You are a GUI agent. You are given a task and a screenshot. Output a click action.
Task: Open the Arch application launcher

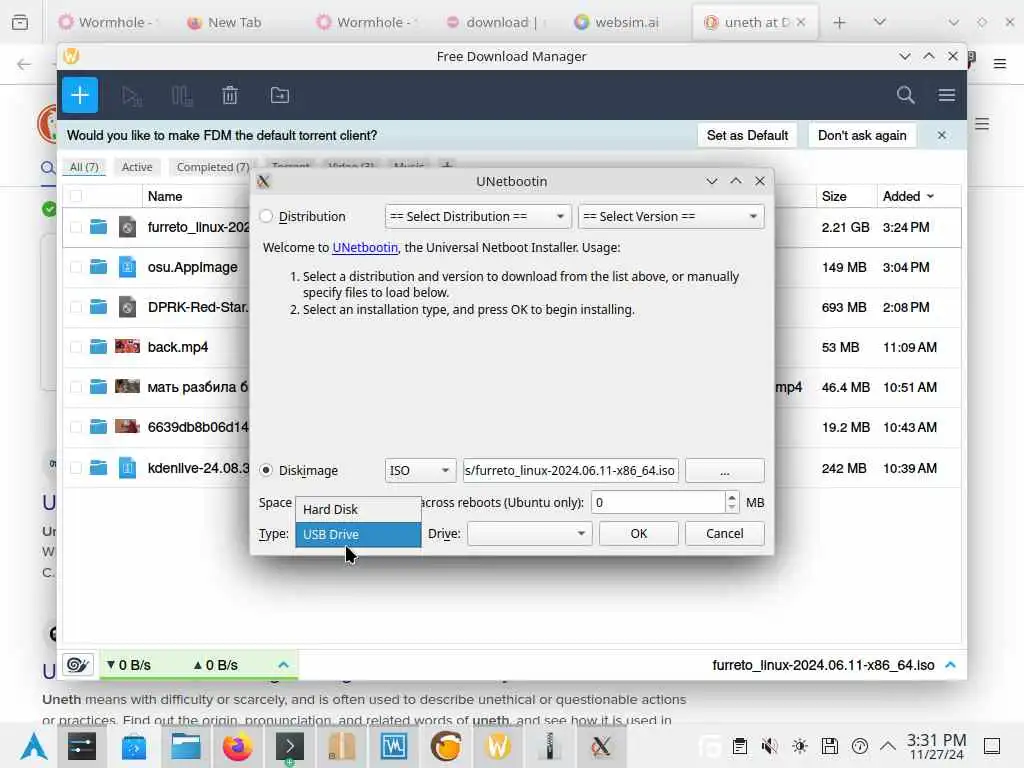[33, 746]
